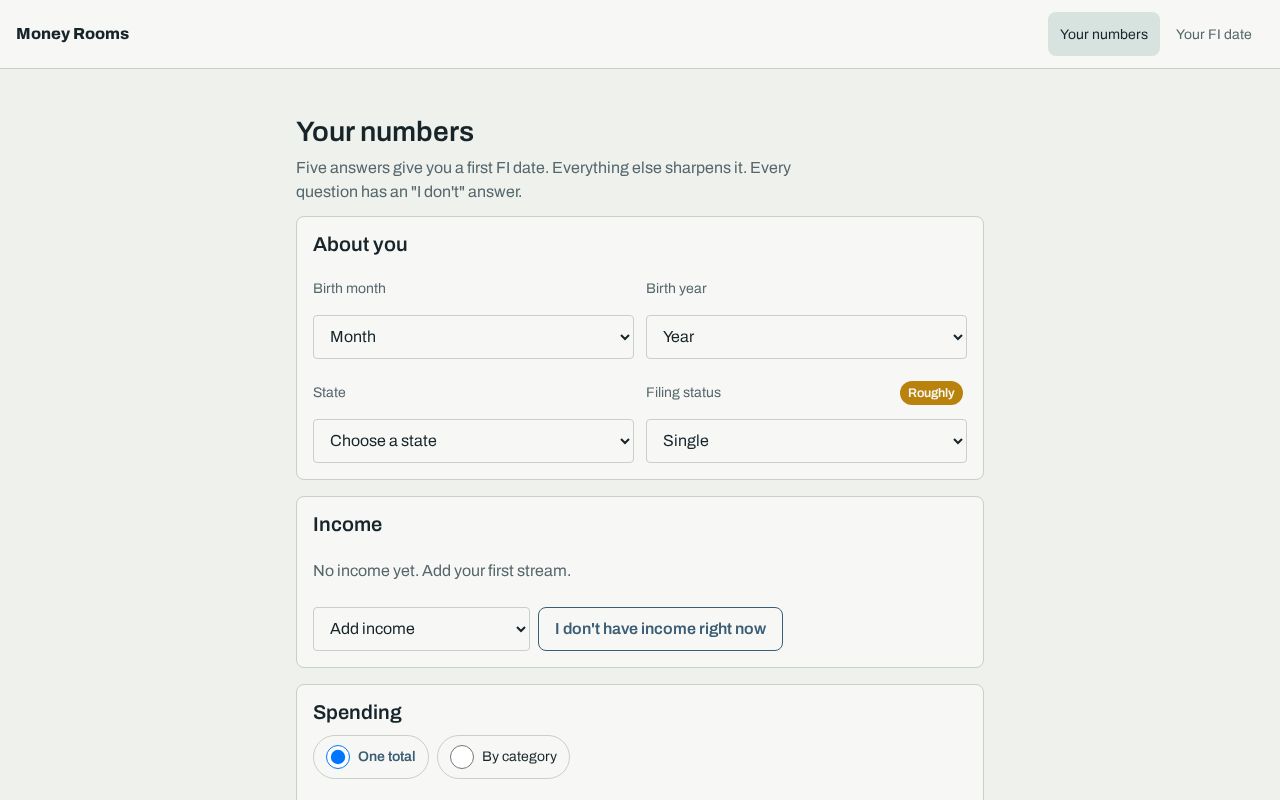Go to the Your FI date tab

click(1214, 34)
